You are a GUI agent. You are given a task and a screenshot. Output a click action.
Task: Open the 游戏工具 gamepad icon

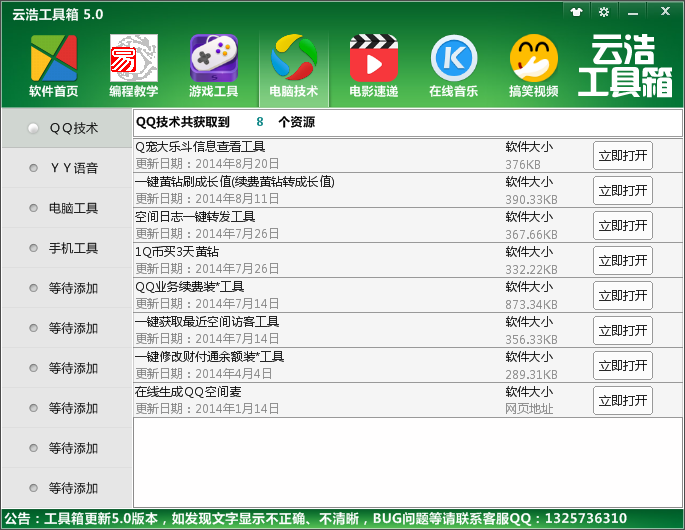click(x=214, y=66)
